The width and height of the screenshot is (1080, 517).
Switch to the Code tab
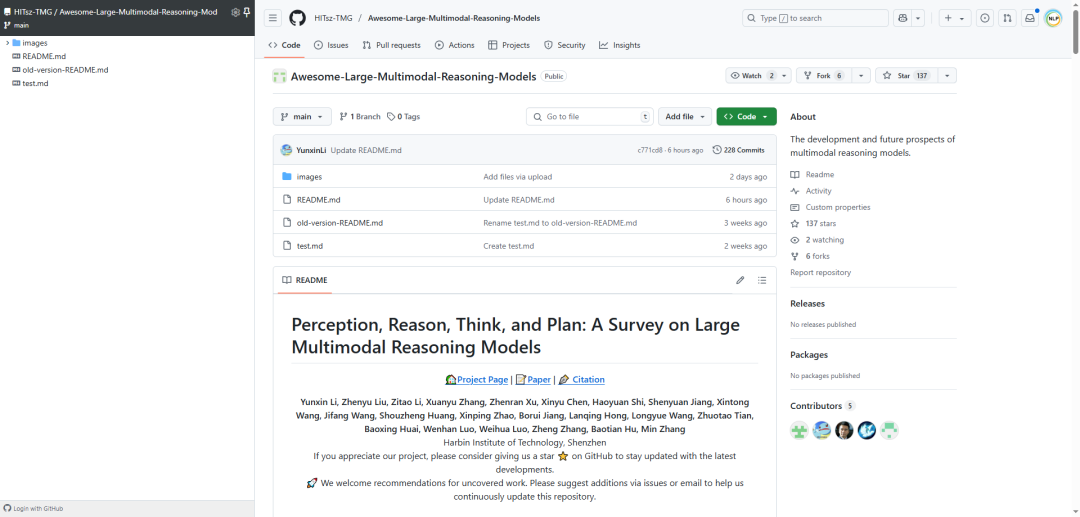tap(284, 45)
